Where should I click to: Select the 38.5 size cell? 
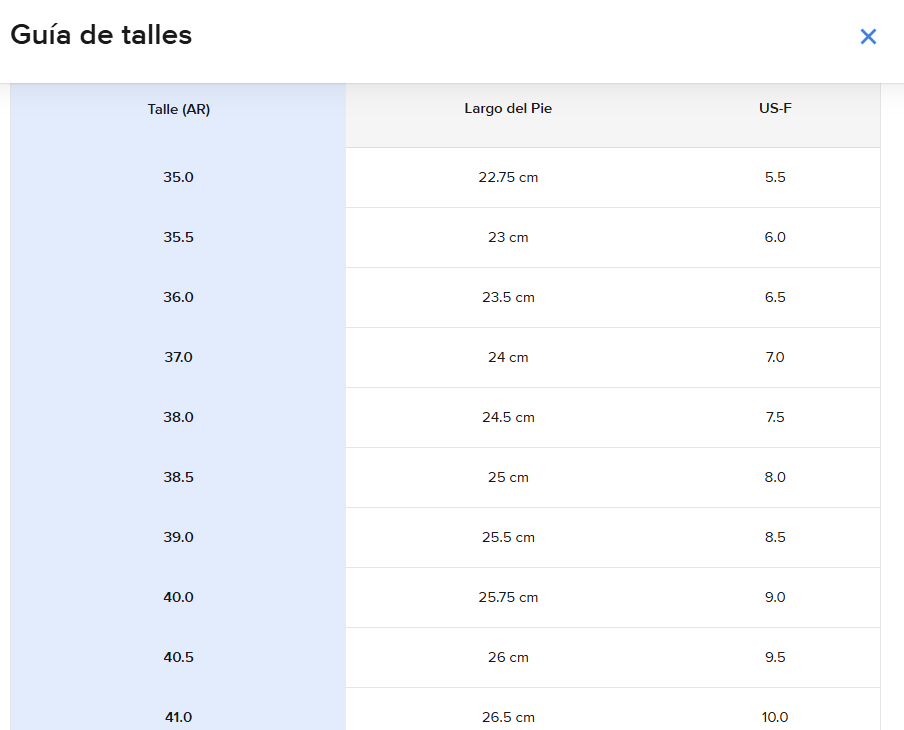pos(178,477)
